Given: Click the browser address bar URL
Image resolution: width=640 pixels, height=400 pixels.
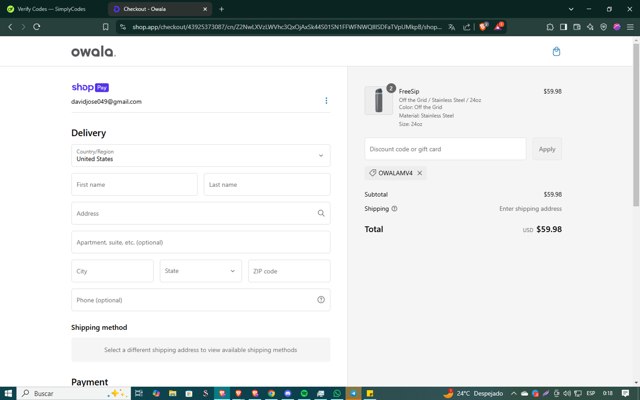Looking at the screenshot, I should click(287, 27).
